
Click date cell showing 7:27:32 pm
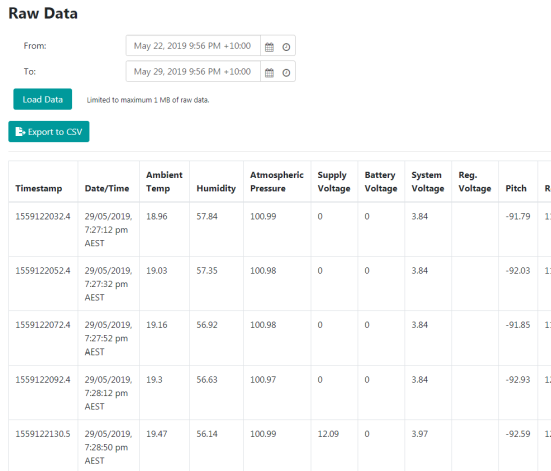108,284
